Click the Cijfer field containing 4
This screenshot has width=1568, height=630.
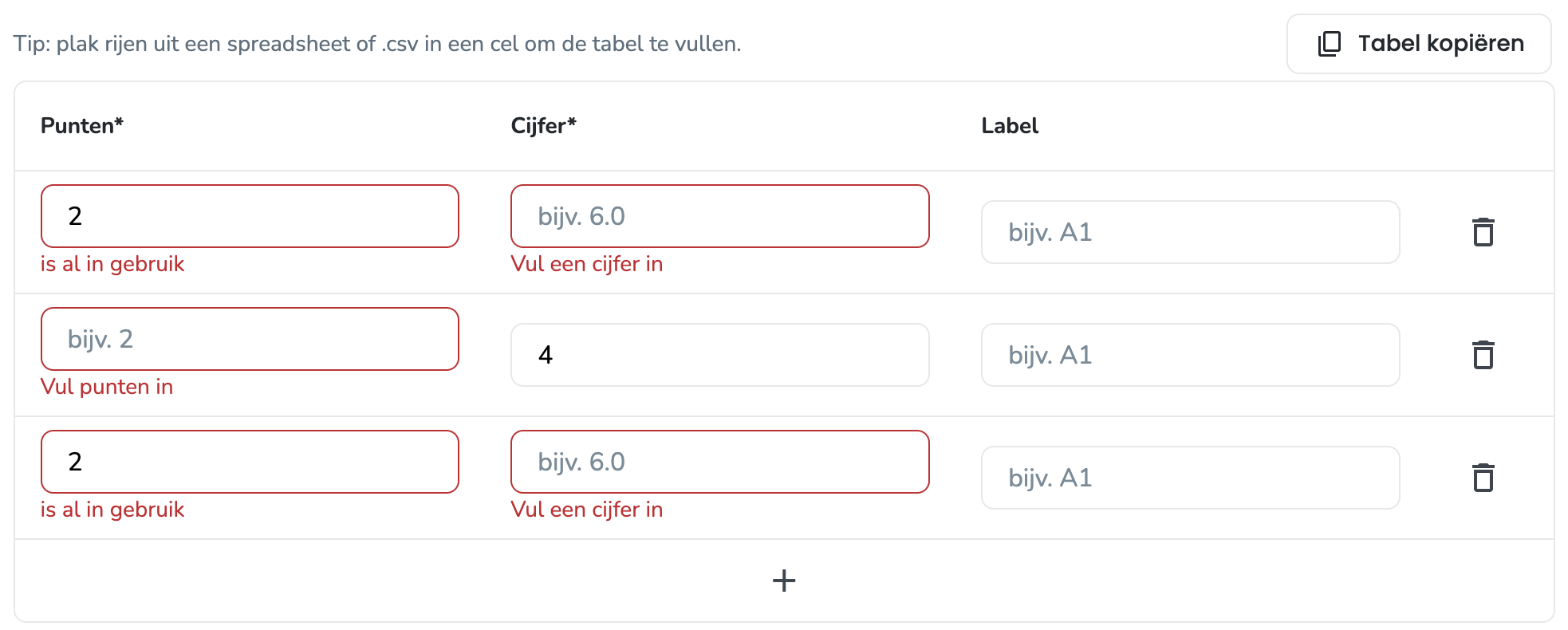tap(720, 355)
